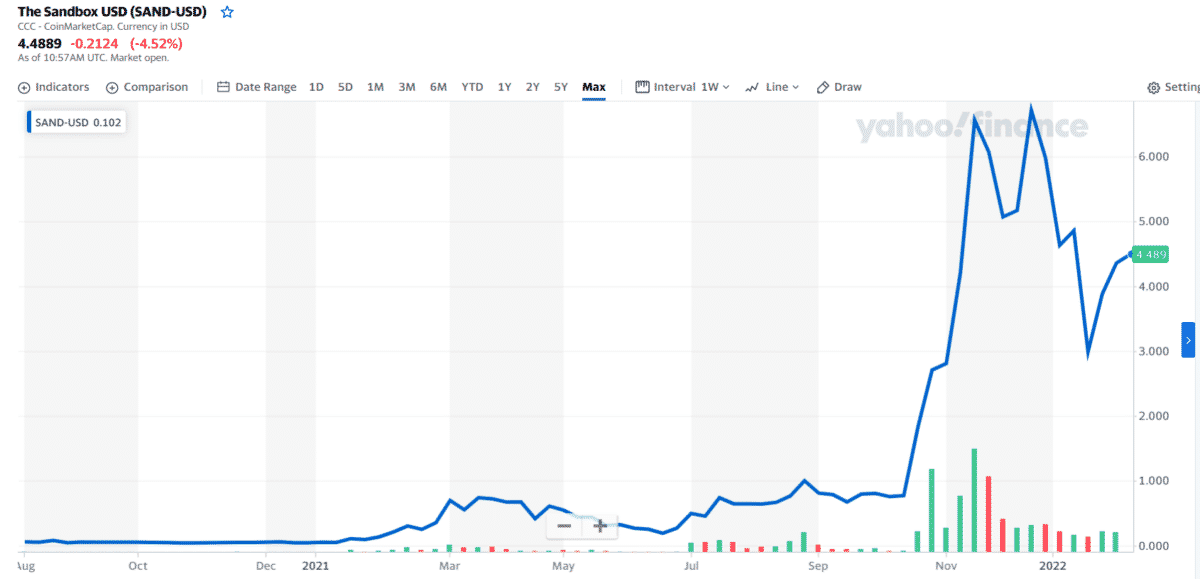The height and width of the screenshot is (579, 1200).
Task: Click the Oct x-axis label
Action: 138,566
